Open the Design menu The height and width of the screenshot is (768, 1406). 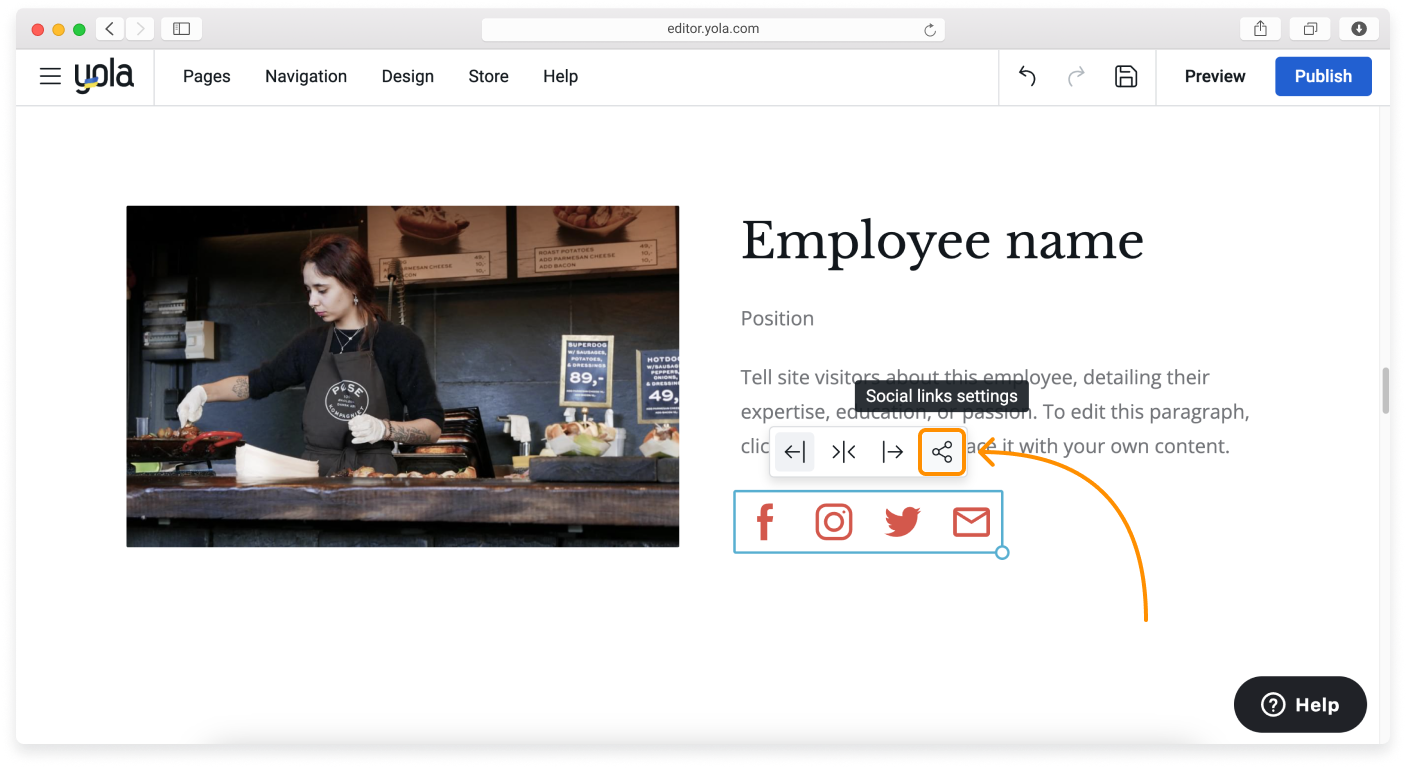pyautogui.click(x=408, y=76)
